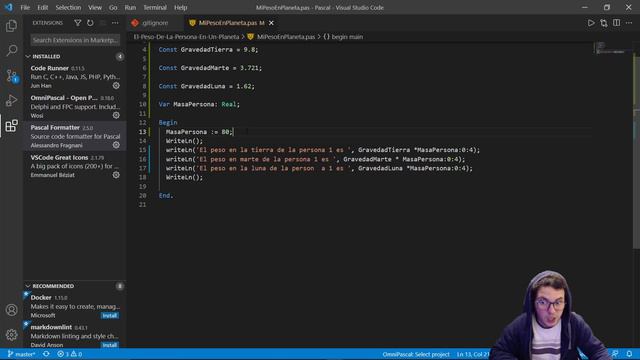Open the Accounts menu icon
640x360 pixels.
pyautogui.click(x=11, y=310)
